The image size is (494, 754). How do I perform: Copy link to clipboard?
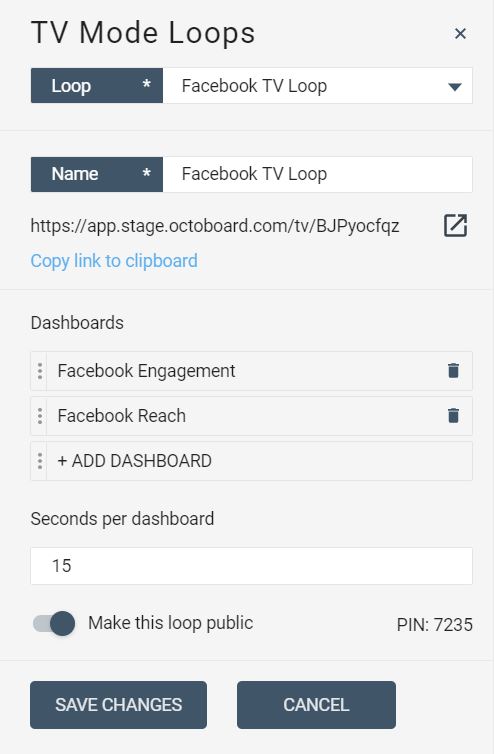click(x=114, y=261)
